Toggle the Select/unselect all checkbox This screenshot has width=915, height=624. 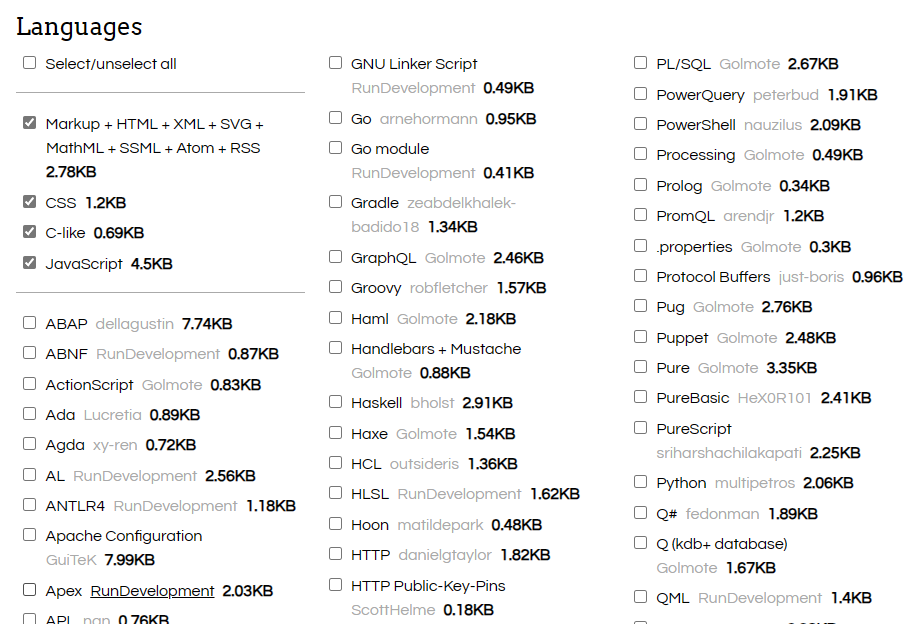click(x=29, y=62)
